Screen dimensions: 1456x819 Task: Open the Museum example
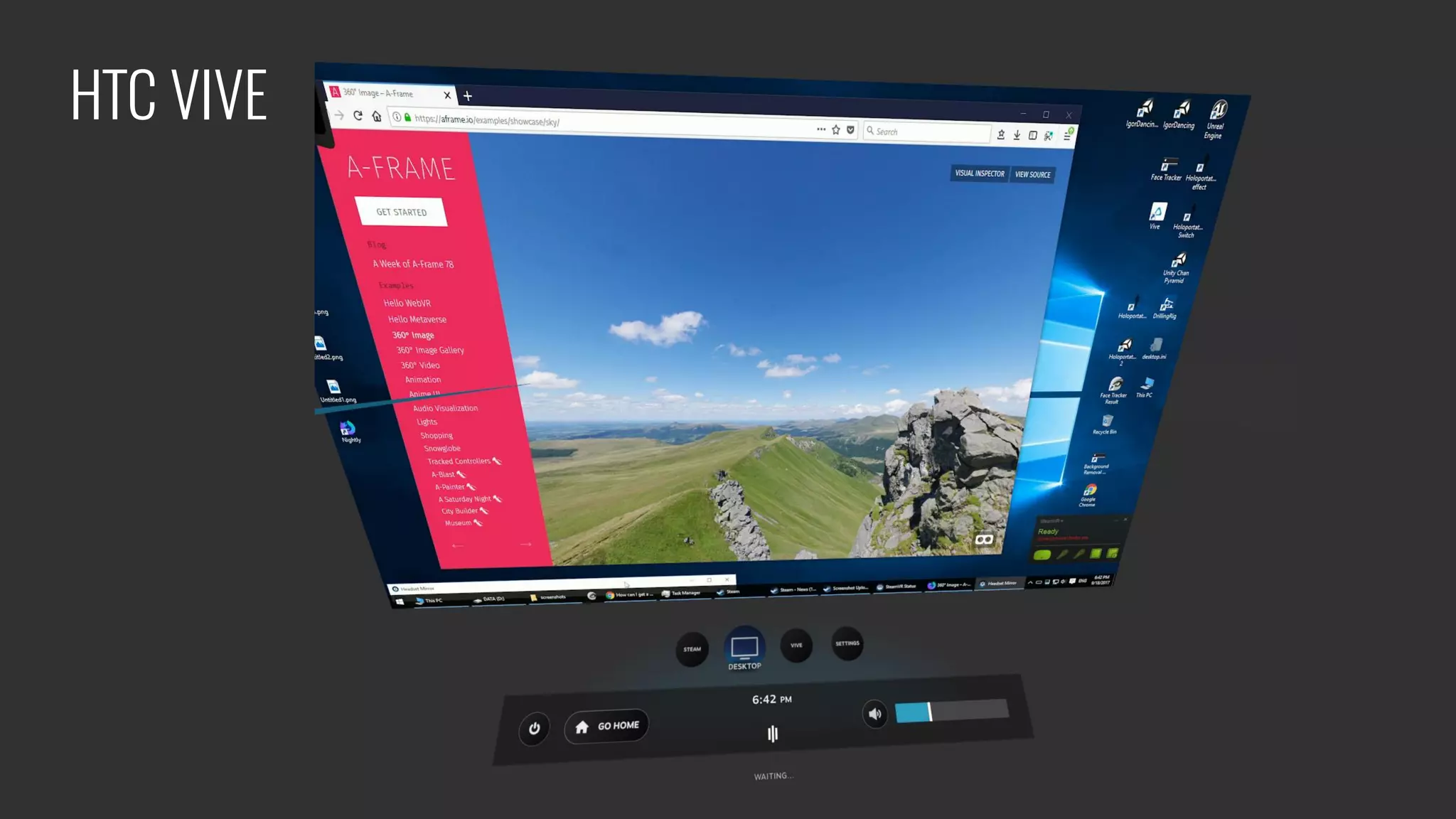pos(464,523)
